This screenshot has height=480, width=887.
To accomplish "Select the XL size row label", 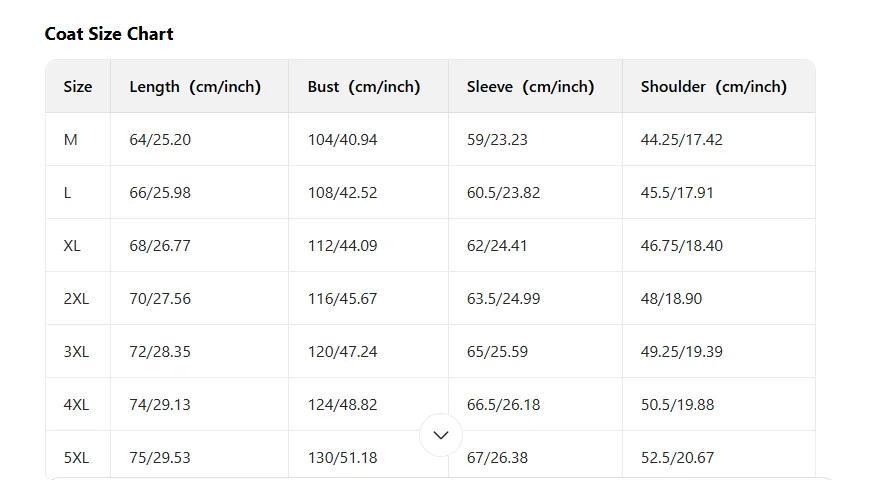I will (73, 246).
